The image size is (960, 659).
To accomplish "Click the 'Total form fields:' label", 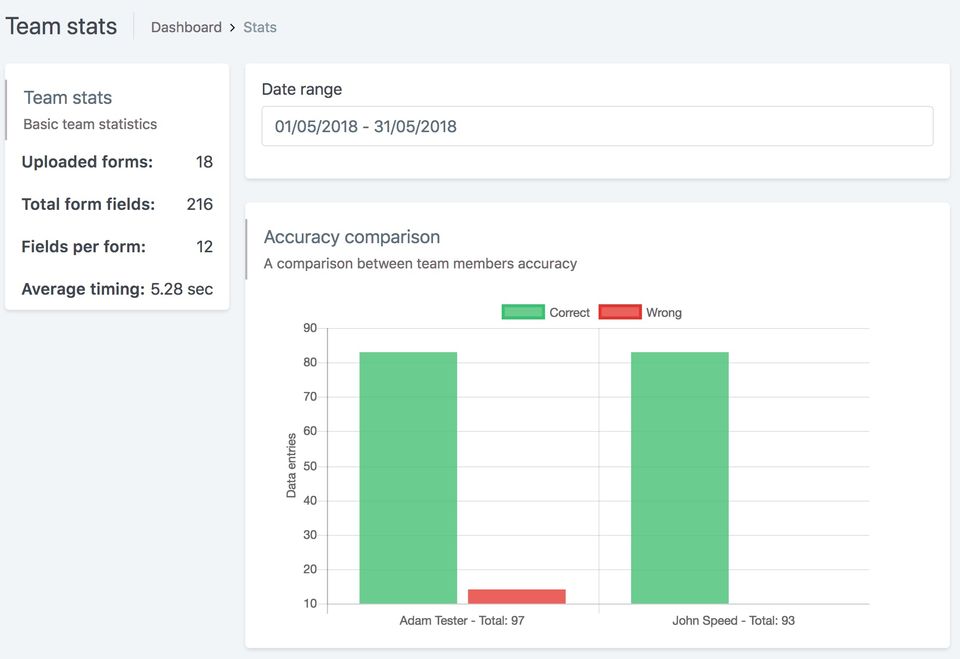I will tap(88, 204).
